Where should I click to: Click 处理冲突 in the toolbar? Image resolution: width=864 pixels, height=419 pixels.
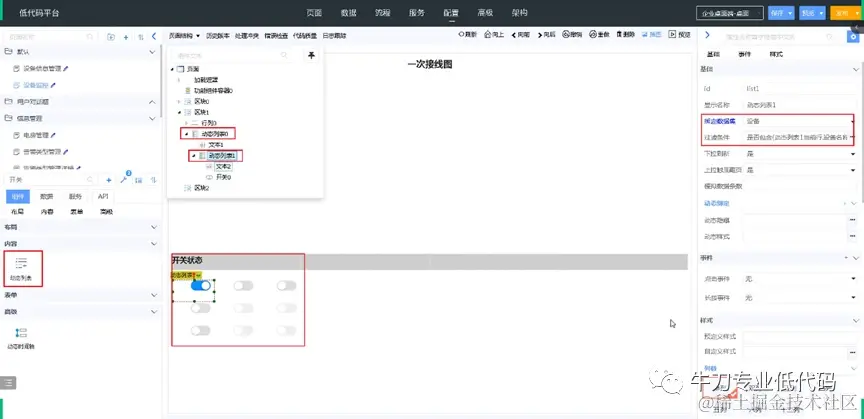tap(246, 35)
